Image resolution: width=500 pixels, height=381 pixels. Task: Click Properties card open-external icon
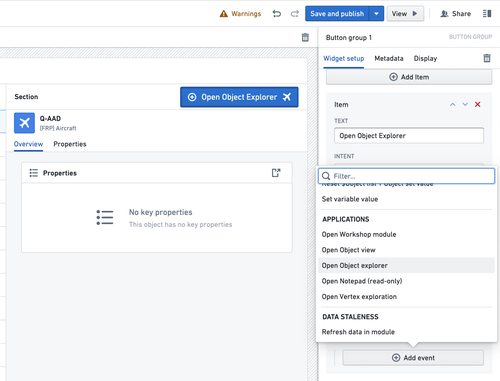[276, 173]
